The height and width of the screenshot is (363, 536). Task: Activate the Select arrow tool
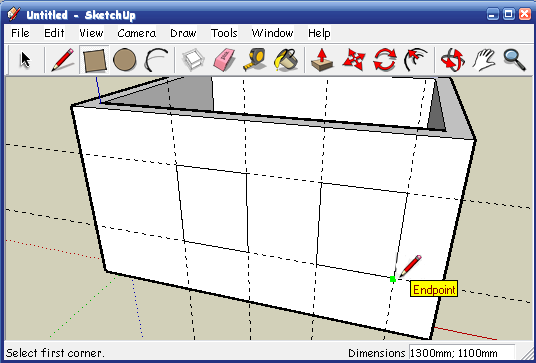25,60
